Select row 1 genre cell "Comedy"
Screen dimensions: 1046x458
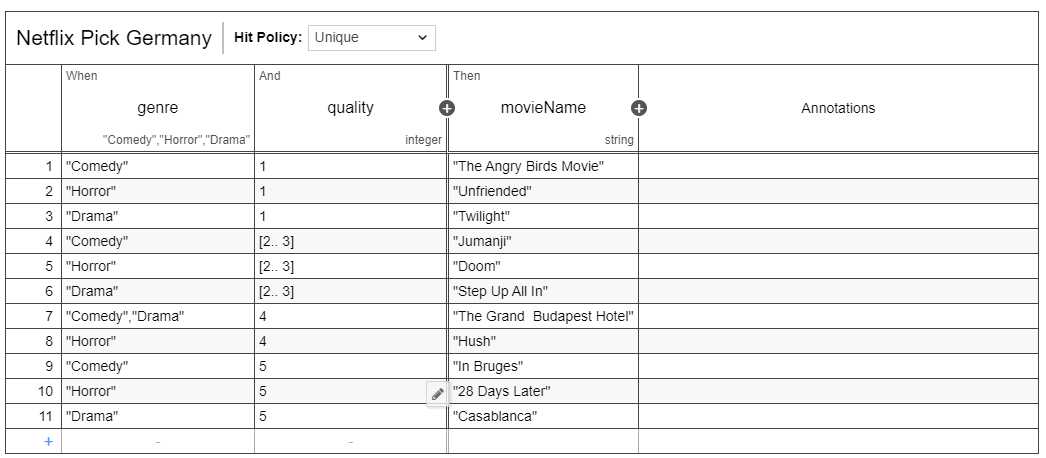157,167
